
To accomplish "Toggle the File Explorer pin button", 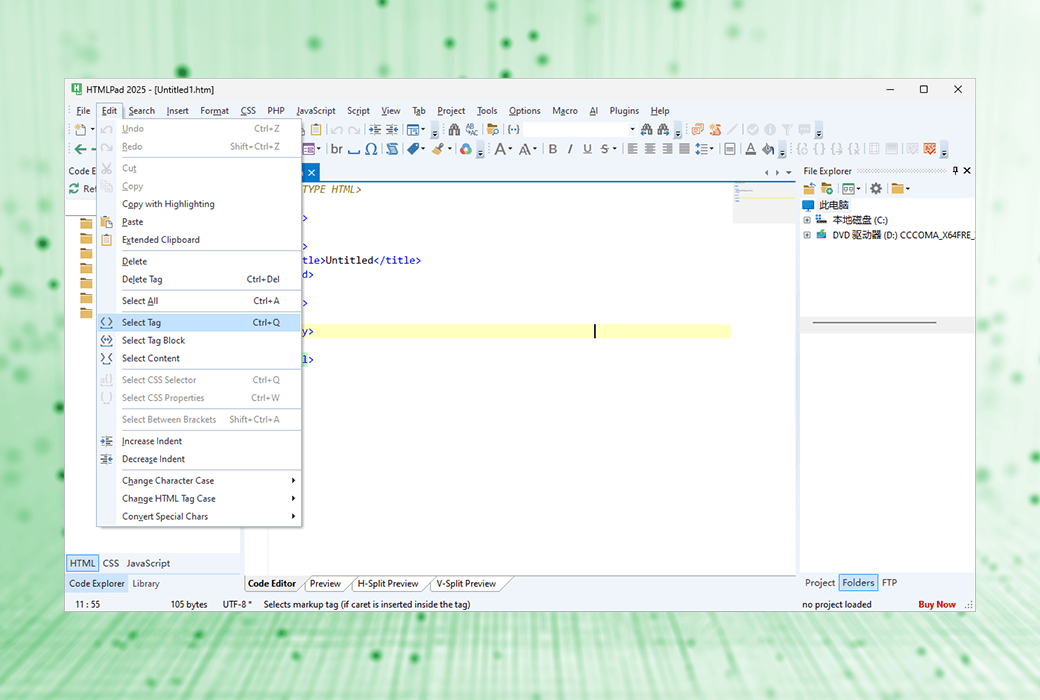I will point(955,171).
